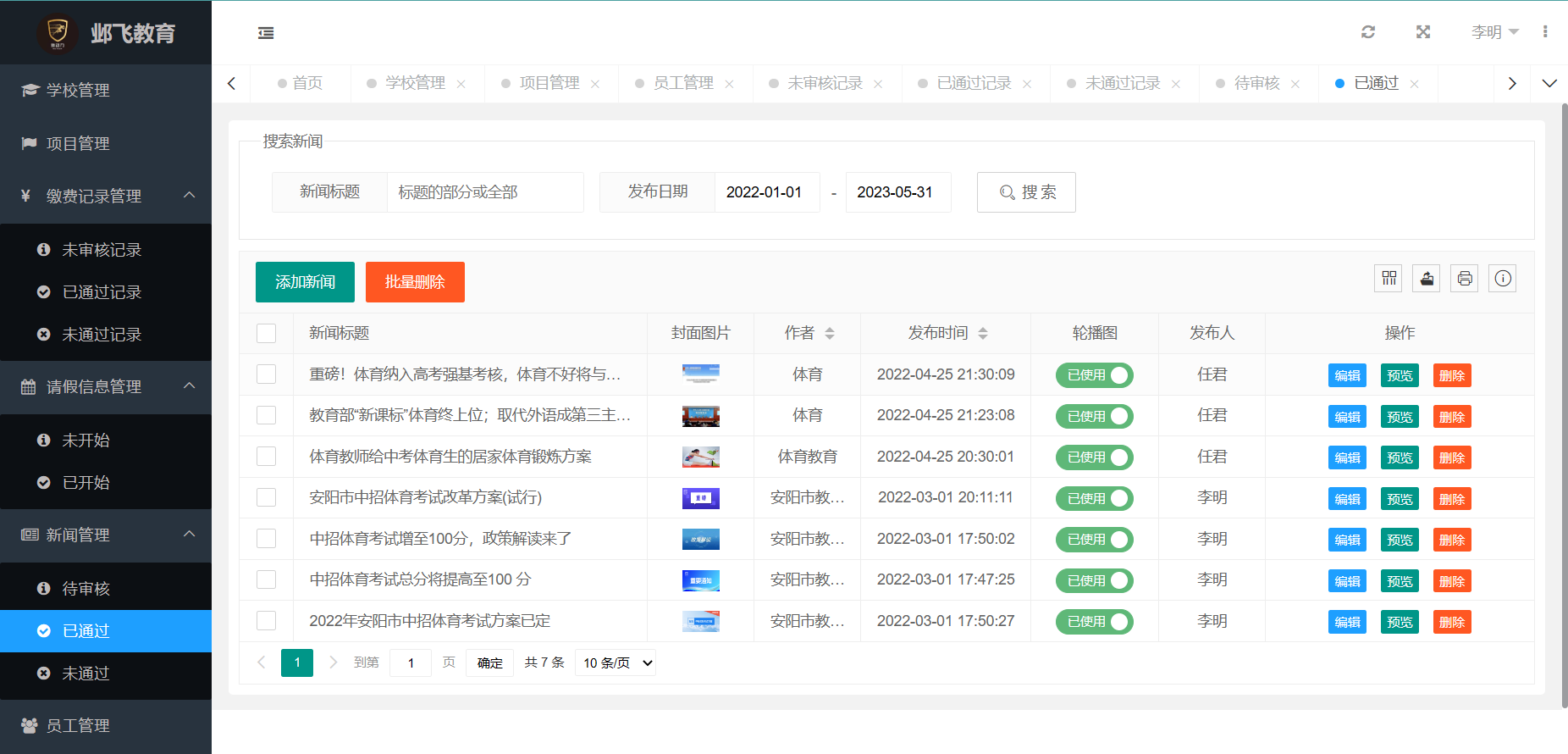Select checkbox for 体育教师给中考体育生的居家体育锻炼方案
The image size is (1568, 754).
(x=266, y=457)
